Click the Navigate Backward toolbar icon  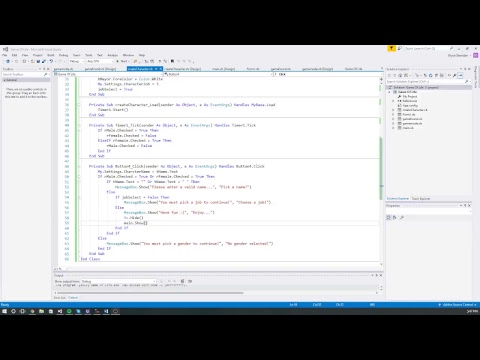pyautogui.click(x=8, y=61)
